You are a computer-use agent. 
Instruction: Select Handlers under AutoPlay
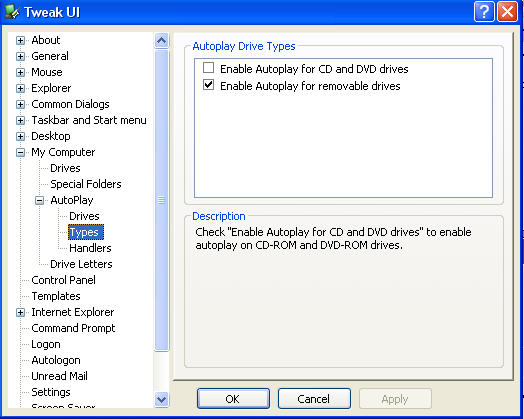(90, 248)
